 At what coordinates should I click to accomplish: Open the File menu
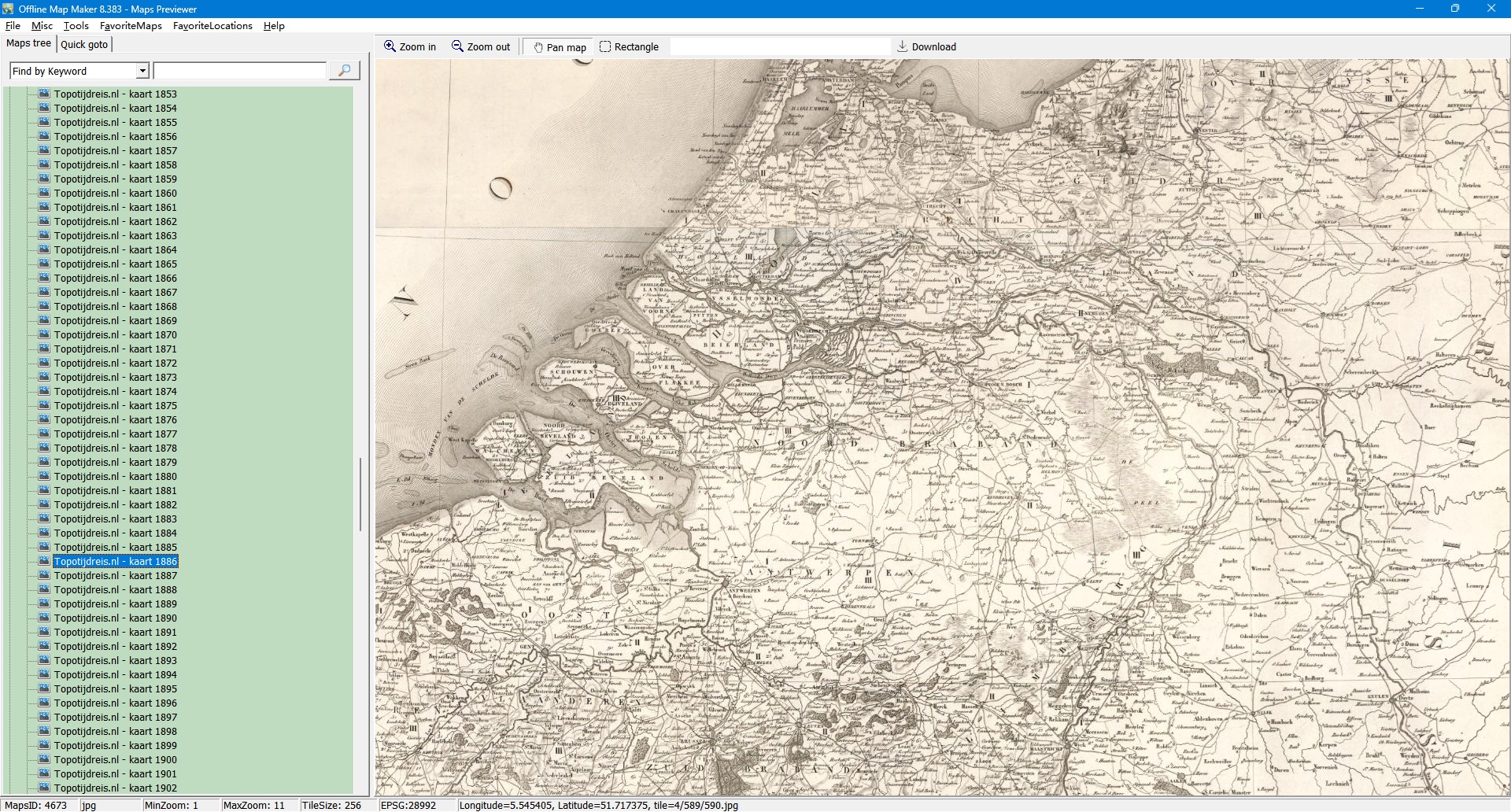[x=13, y=26]
